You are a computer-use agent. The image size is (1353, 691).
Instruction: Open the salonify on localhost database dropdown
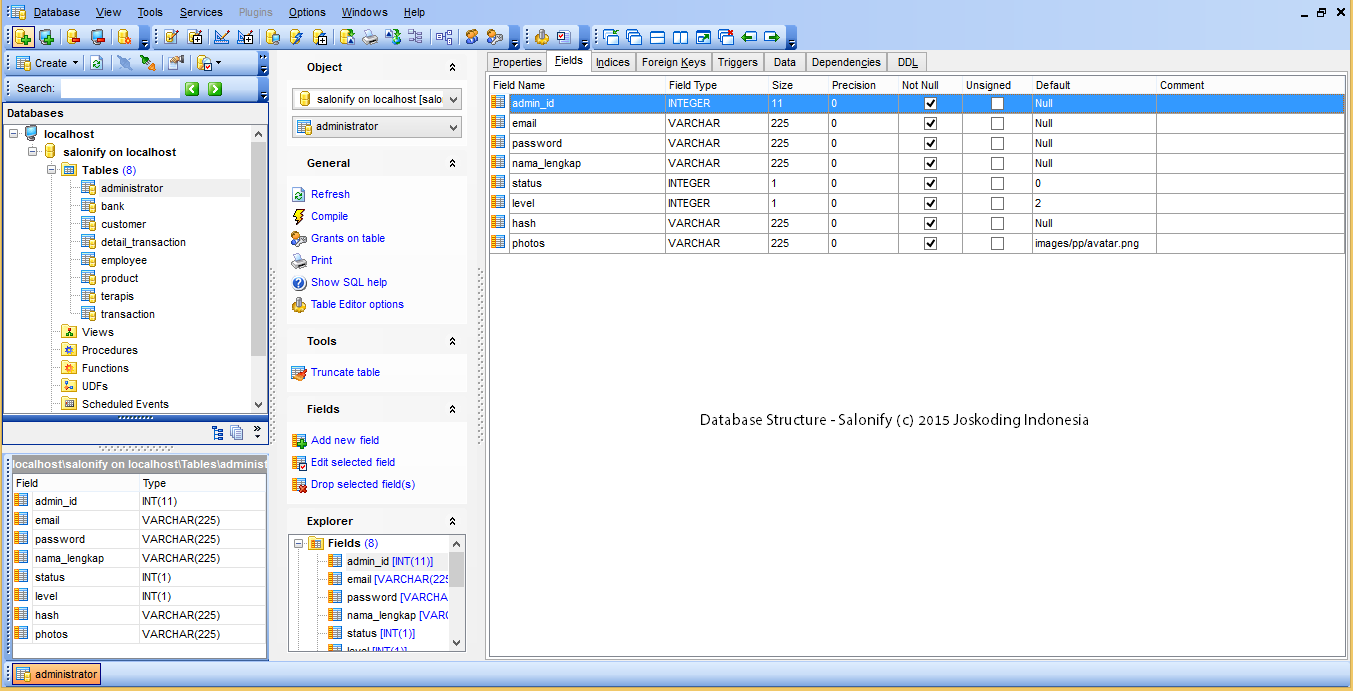point(454,99)
